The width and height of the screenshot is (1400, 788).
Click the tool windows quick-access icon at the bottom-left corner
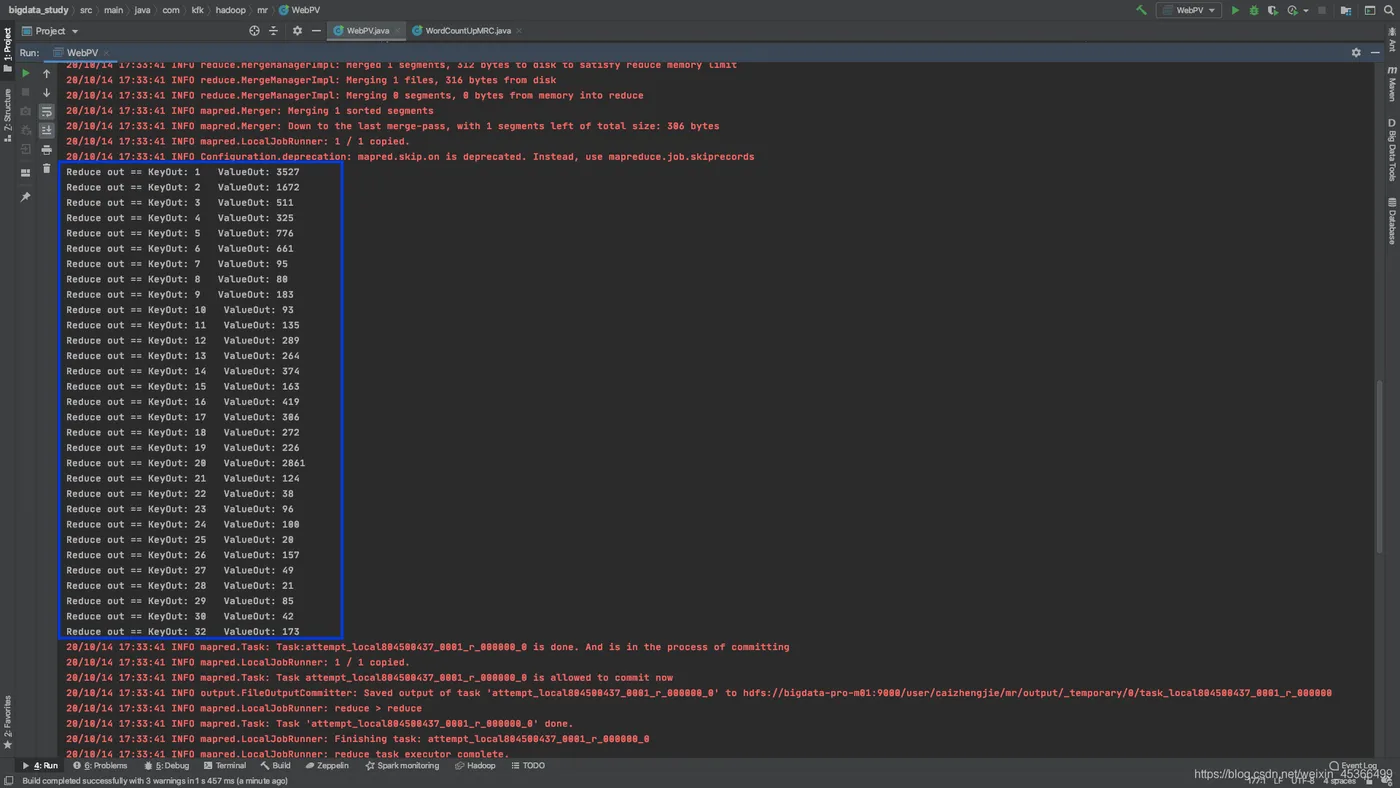click(8, 781)
